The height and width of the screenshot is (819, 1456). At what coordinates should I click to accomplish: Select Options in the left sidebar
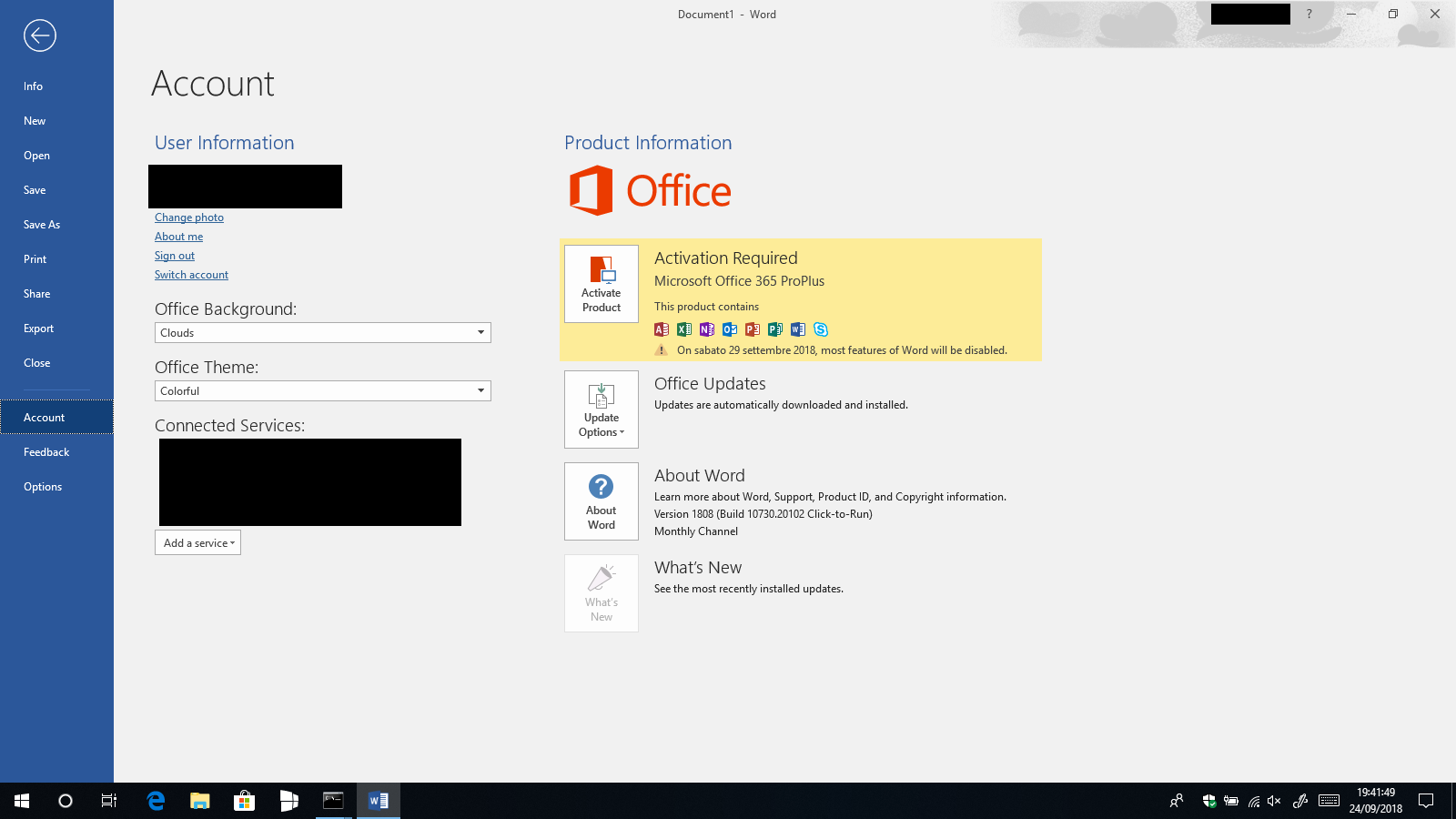[x=43, y=487]
